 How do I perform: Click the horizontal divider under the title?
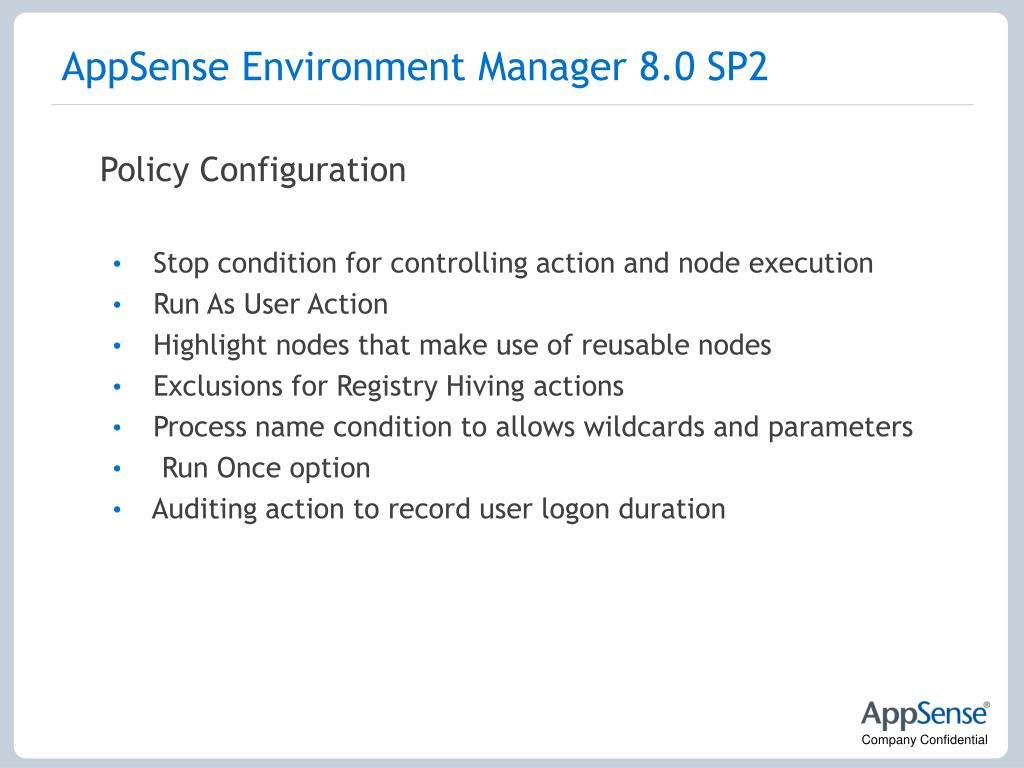point(512,104)
